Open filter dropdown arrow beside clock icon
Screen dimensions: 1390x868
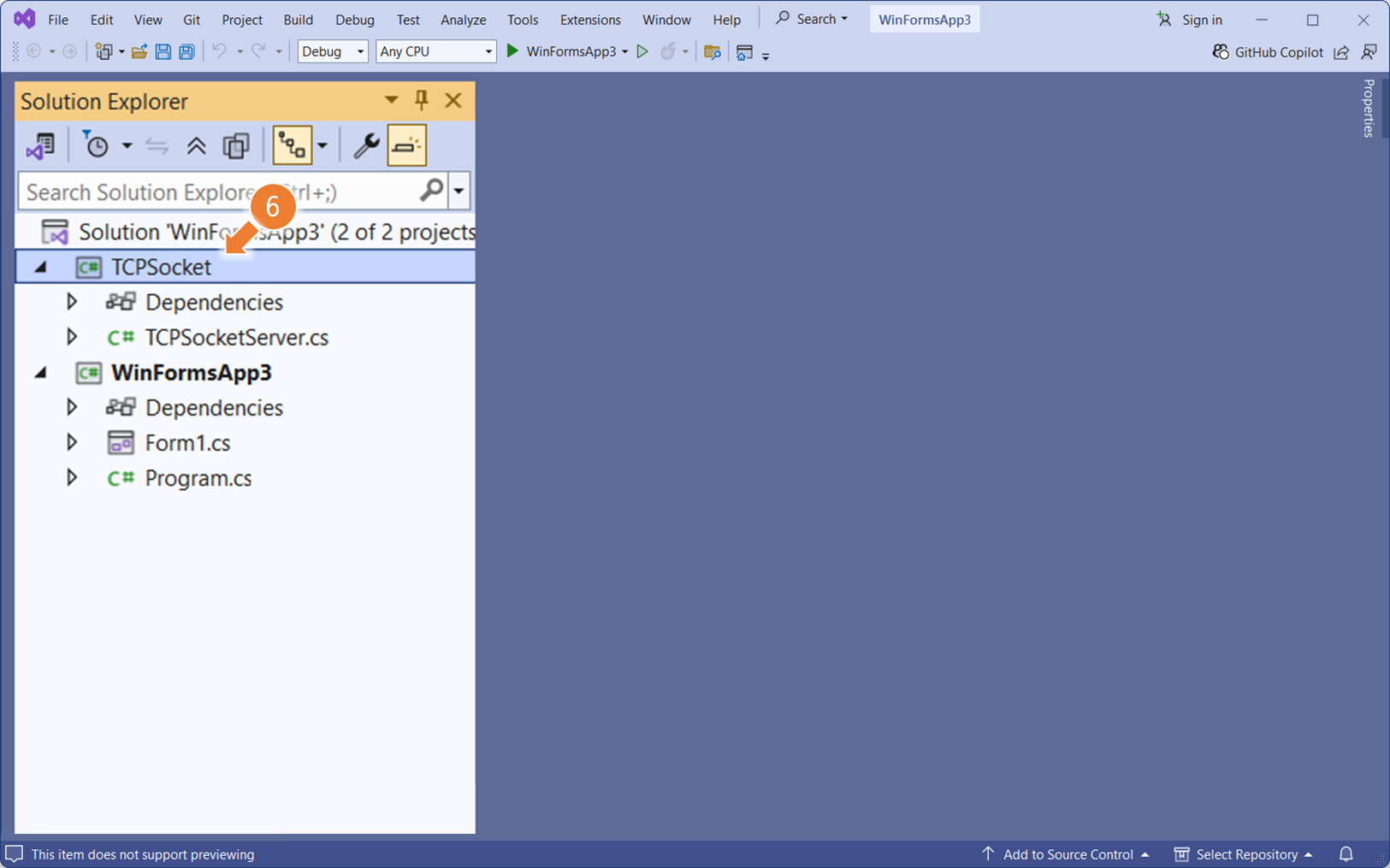(x=127, y=146)
